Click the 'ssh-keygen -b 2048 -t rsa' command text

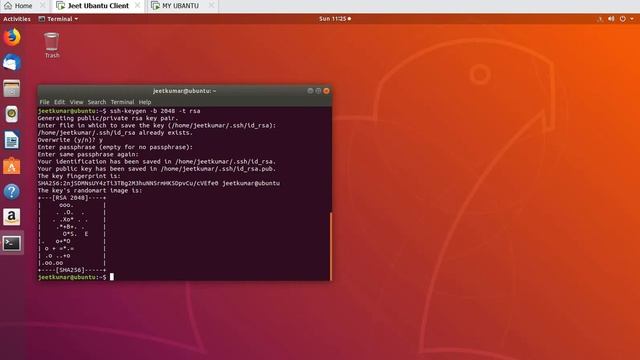pos(155,111)
